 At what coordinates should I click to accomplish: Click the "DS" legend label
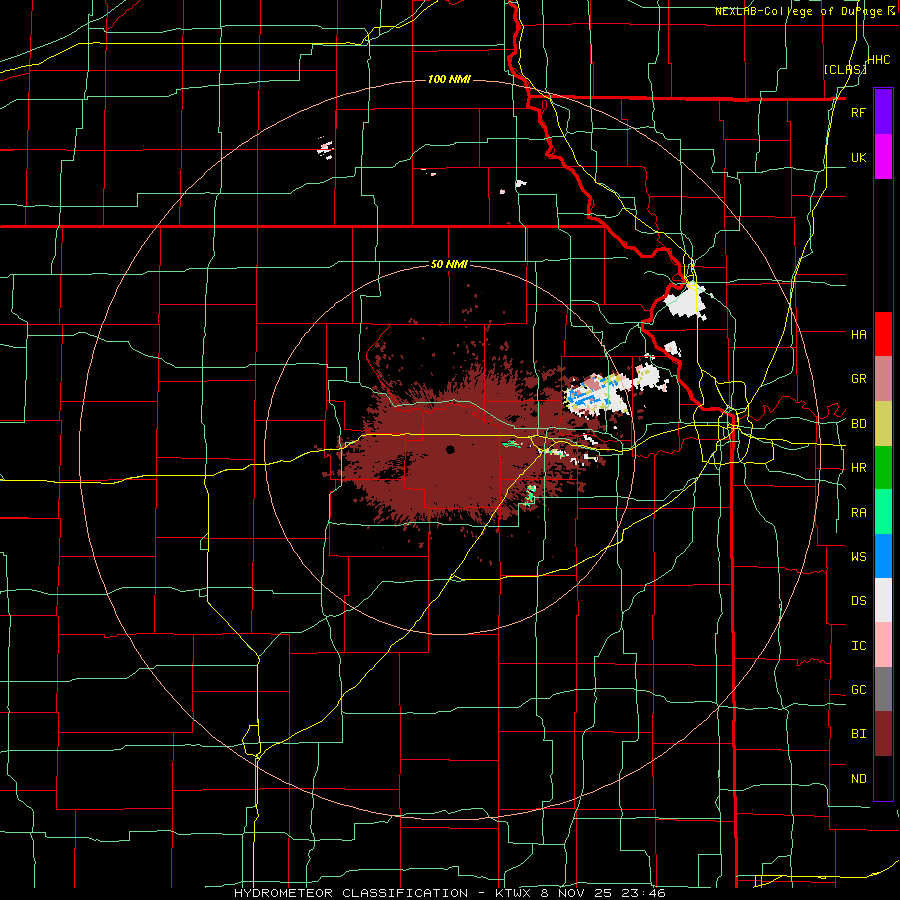(858, 601)
